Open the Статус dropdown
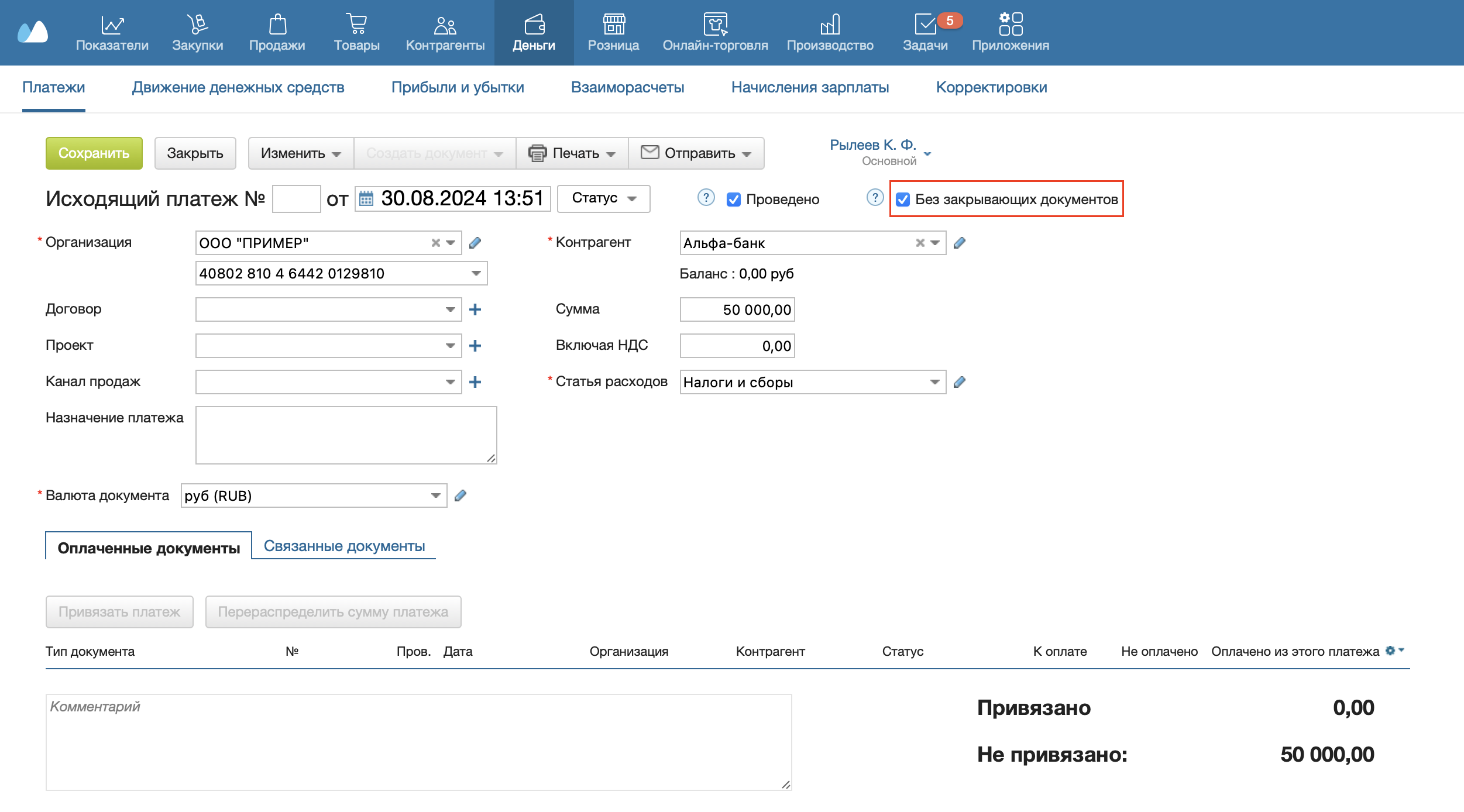This screenshot has width=1464, height=812. coord(603,198)
